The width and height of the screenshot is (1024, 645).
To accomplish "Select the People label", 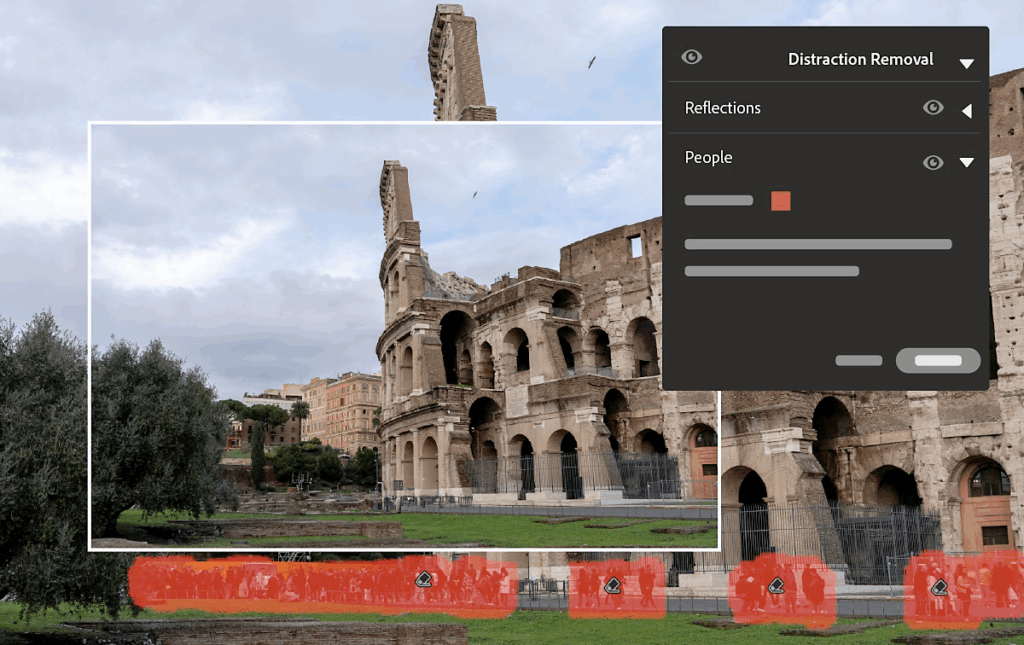I will [x=708, y=157].
